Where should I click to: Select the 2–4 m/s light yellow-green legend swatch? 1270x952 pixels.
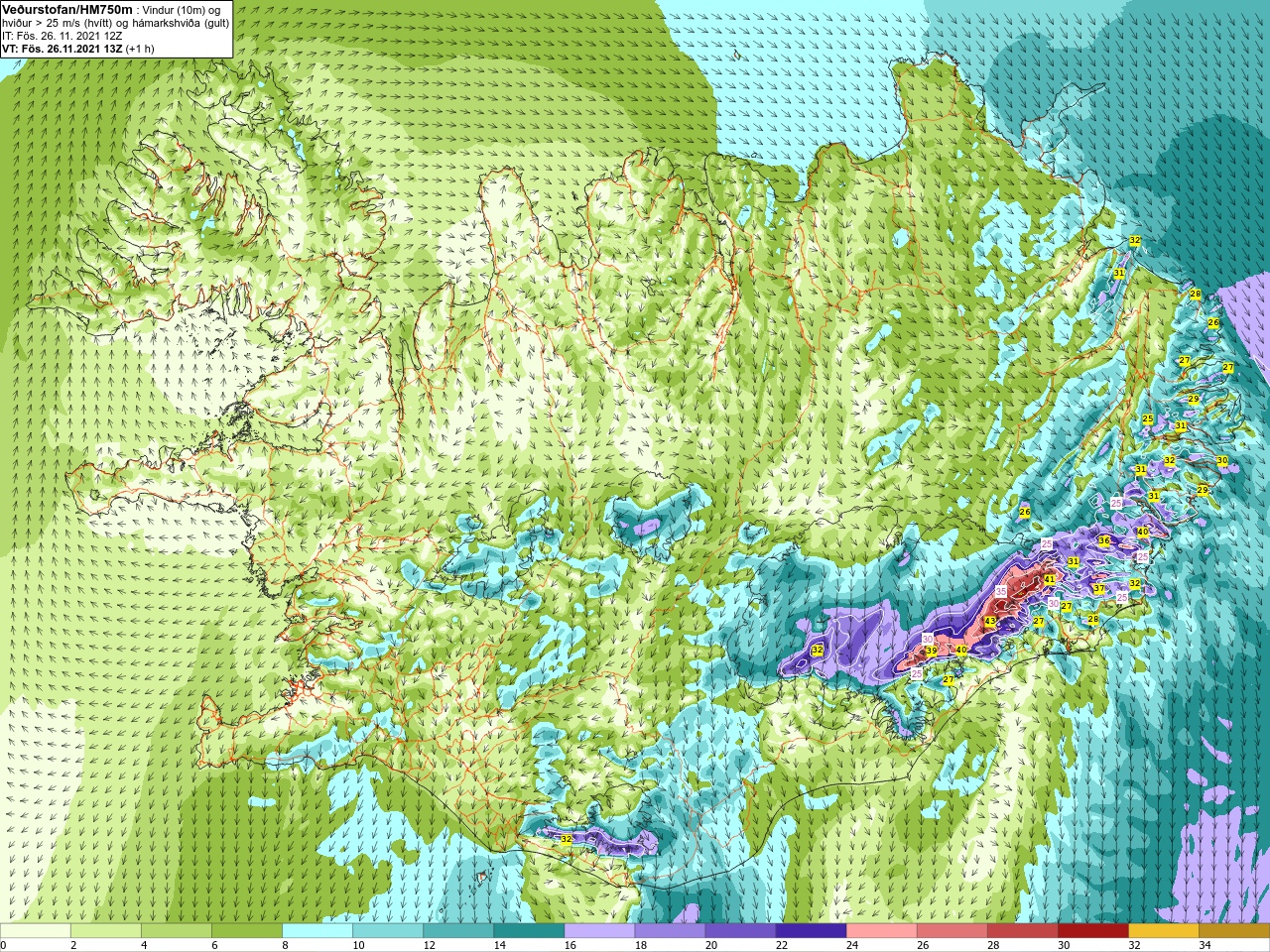click(x=106, y=931)
